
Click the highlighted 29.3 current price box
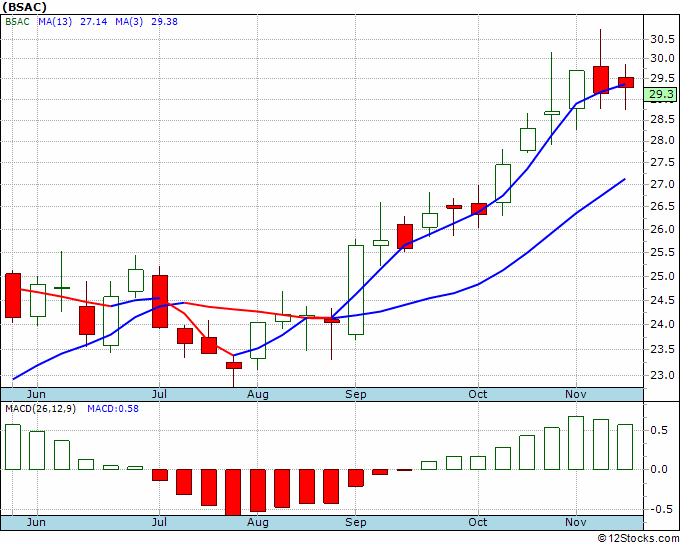point(660,94)
